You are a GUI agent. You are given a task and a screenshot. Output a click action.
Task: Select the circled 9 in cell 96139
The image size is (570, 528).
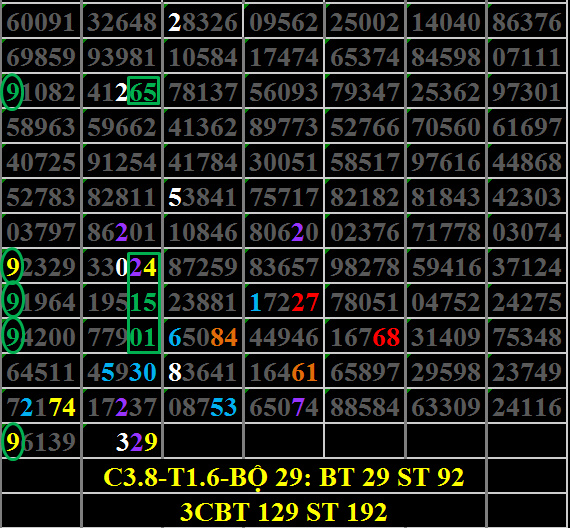click(12, 441)
